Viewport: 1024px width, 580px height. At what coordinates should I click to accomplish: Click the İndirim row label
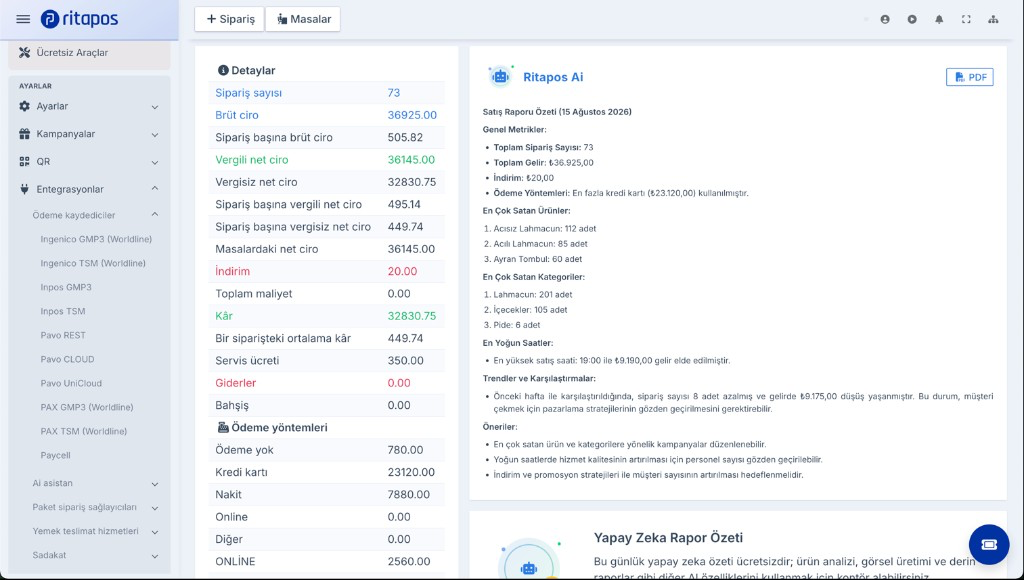coord(232,271)
